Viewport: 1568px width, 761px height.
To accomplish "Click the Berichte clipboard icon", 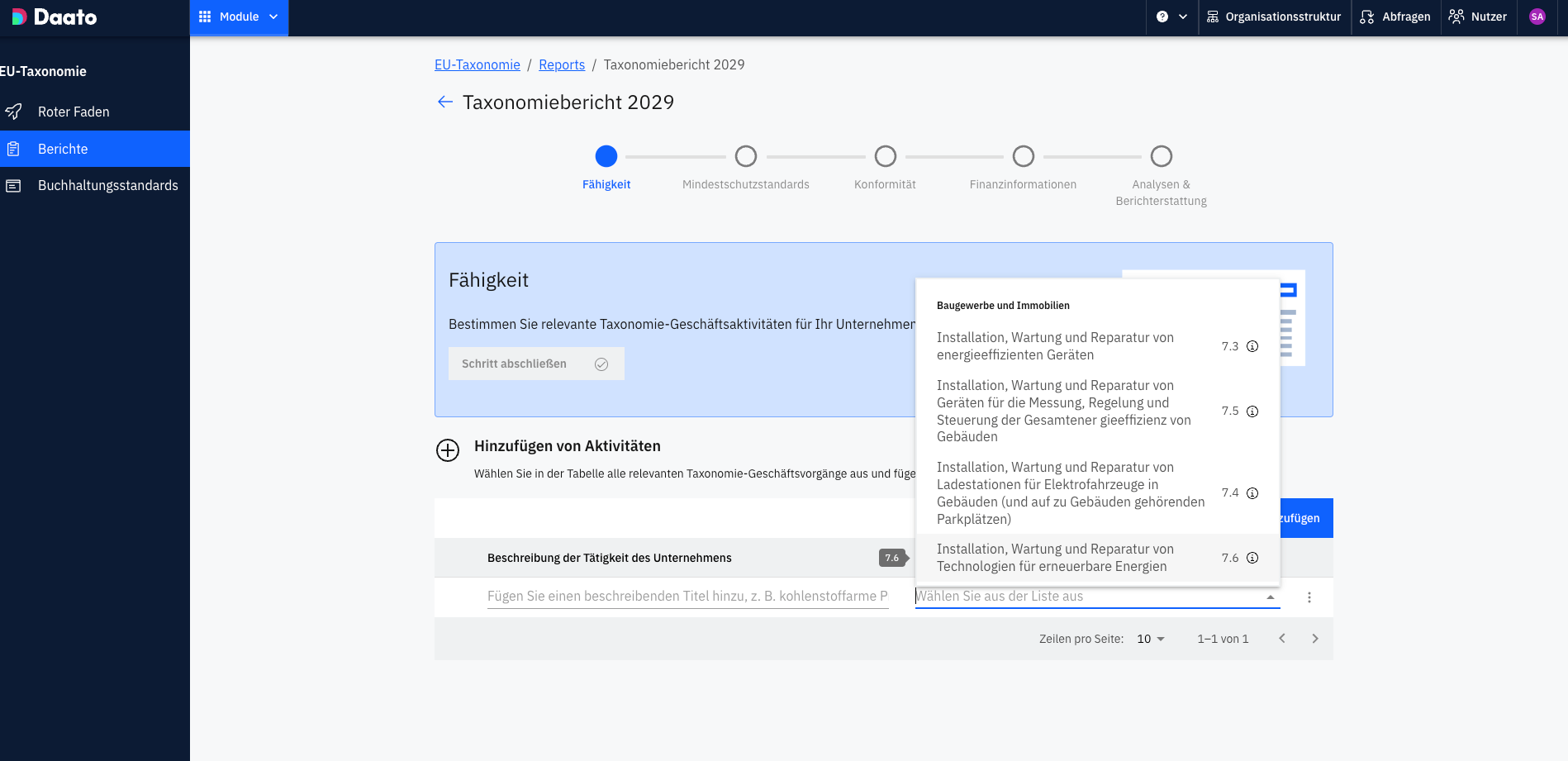I will point(13,149).
